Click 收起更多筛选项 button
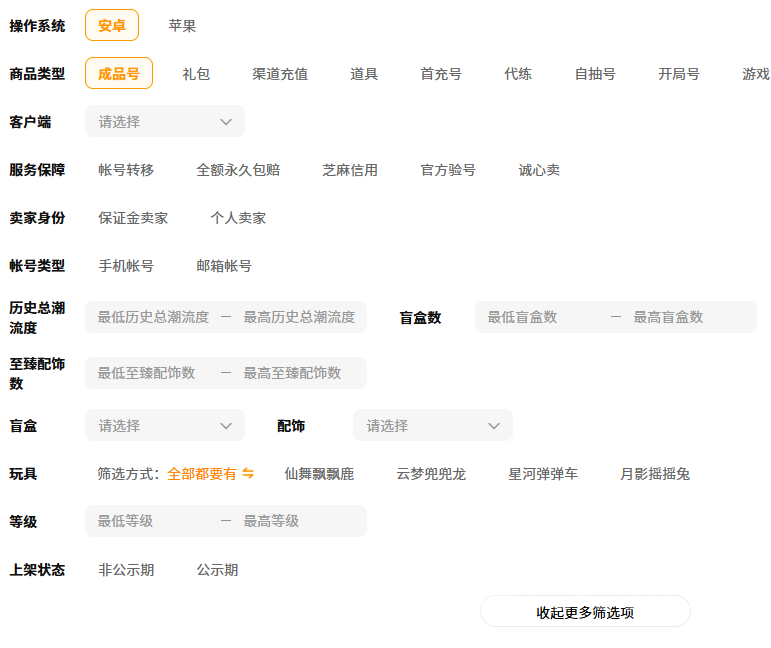771x648 pixels. tap(585, 612)
